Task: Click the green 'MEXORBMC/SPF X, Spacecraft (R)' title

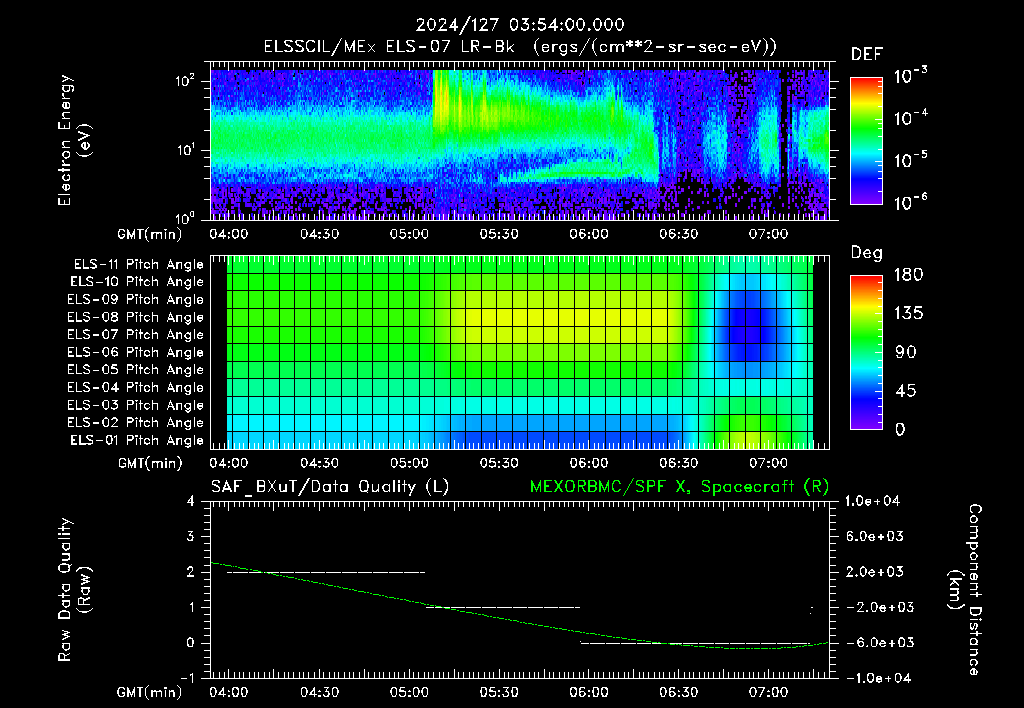Action: pyautogui.click(x=679, y=487)
